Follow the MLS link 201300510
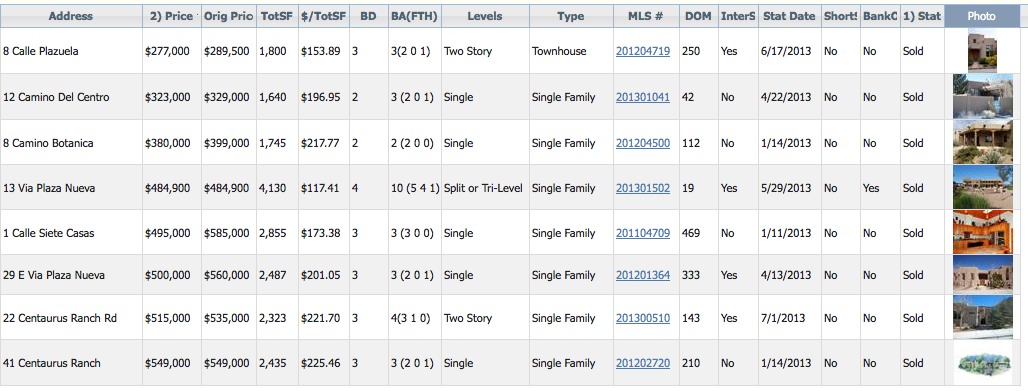1028x391 pixels. (x=642, y=318)
